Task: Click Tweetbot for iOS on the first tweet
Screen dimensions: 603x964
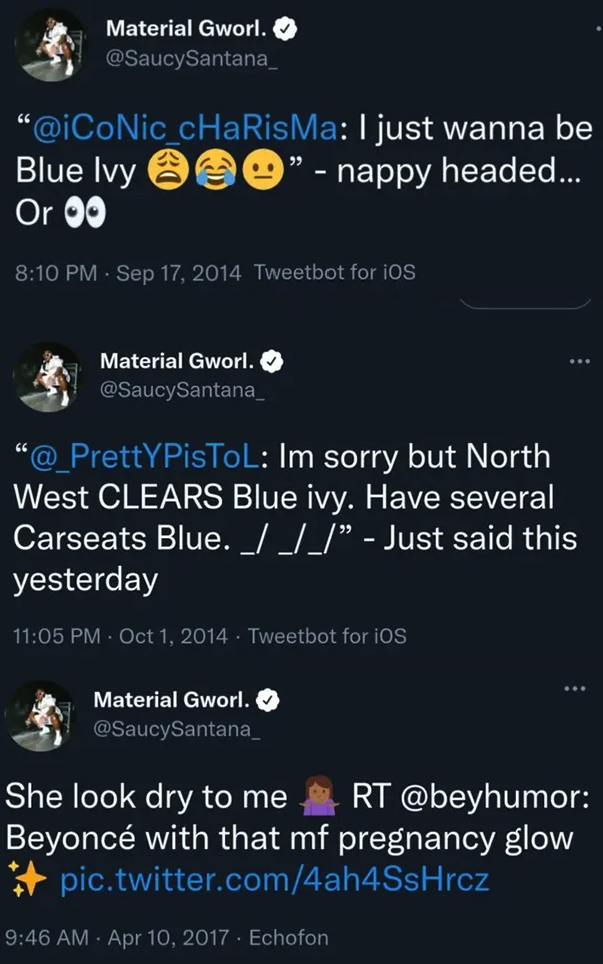Action: 334,272
